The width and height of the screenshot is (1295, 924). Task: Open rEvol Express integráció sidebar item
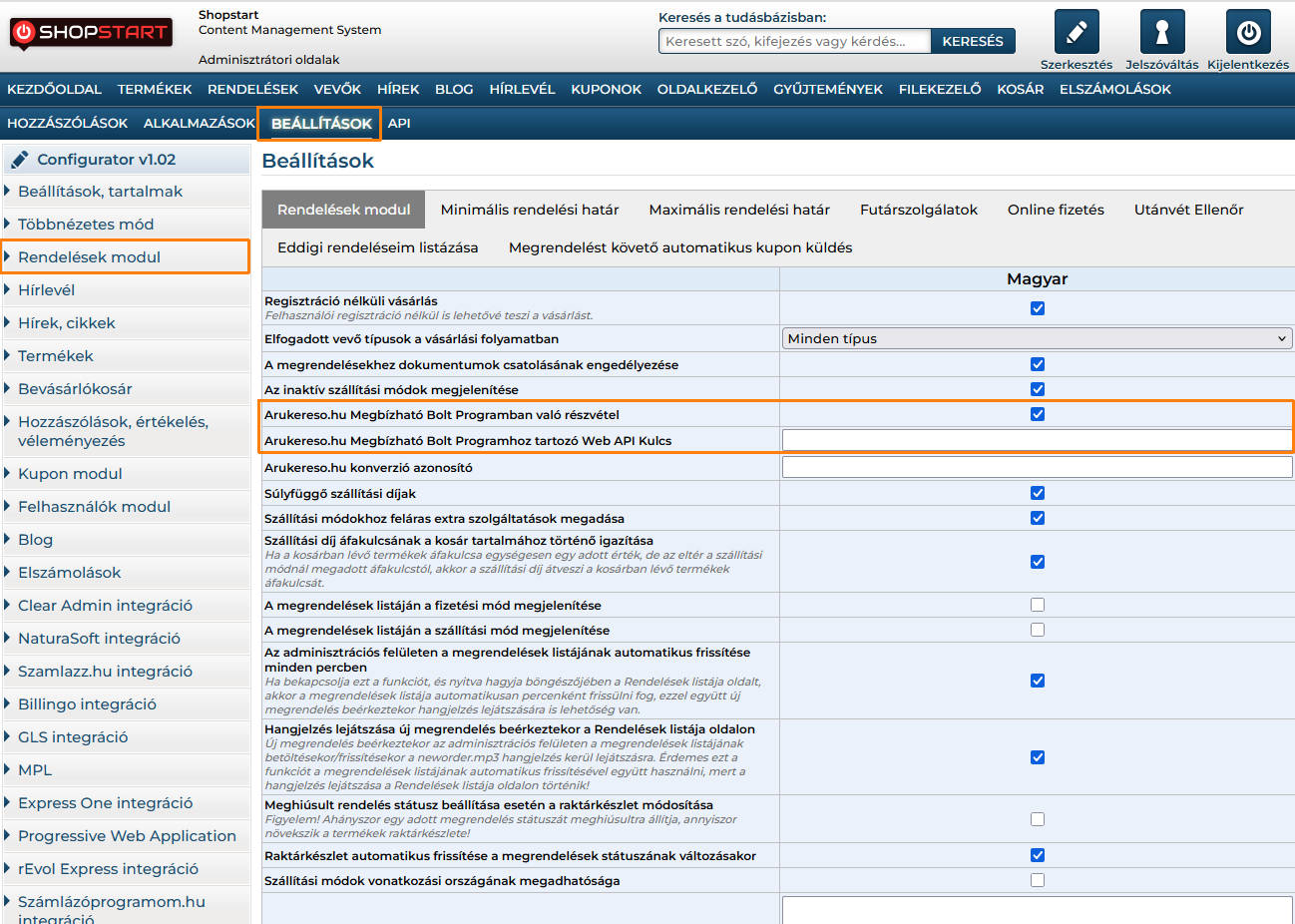coord(126,869)
